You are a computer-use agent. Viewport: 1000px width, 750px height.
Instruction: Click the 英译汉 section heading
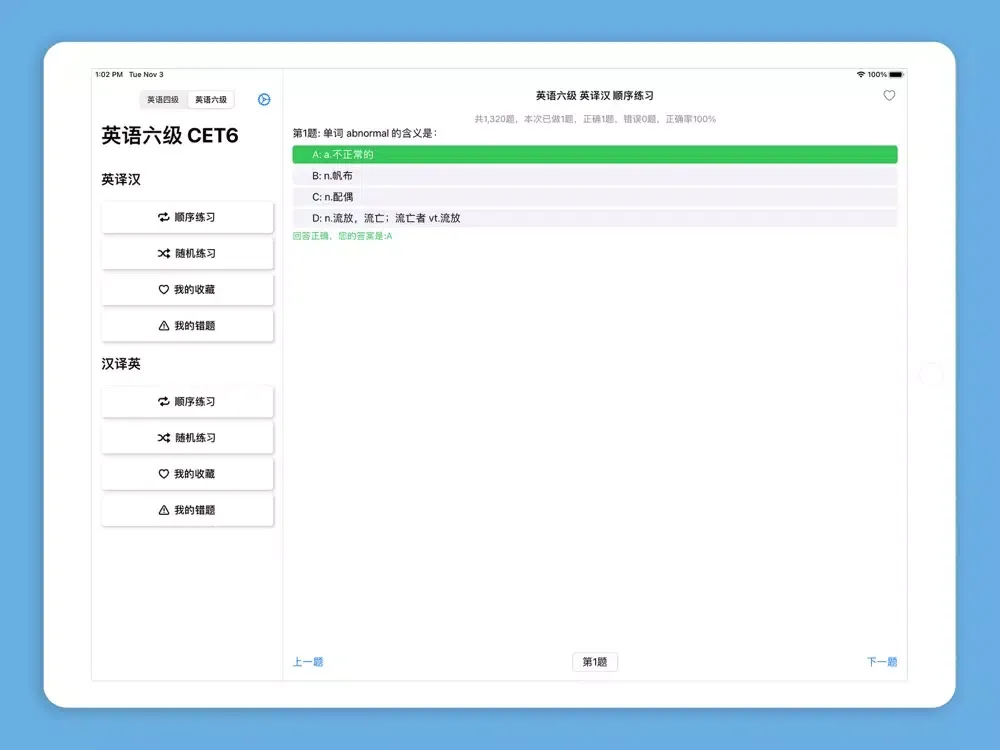click(121, 180)
